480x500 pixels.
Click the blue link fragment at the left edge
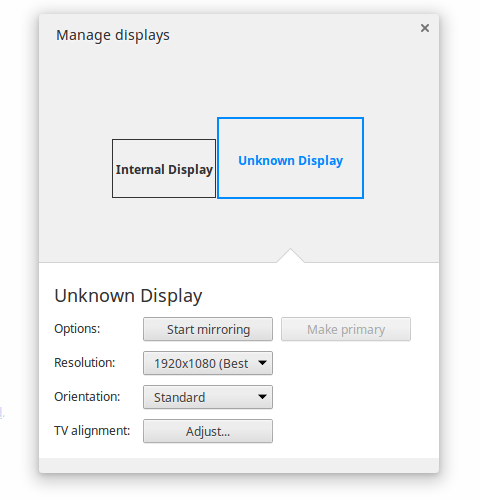click(x=2, y=413)
